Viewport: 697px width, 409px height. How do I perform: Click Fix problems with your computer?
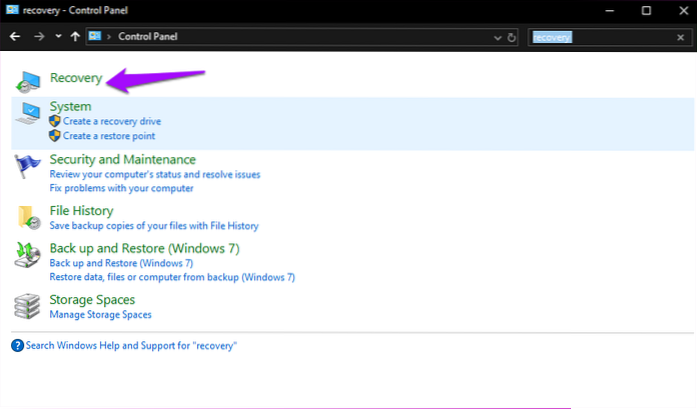[x=121, y=188]
